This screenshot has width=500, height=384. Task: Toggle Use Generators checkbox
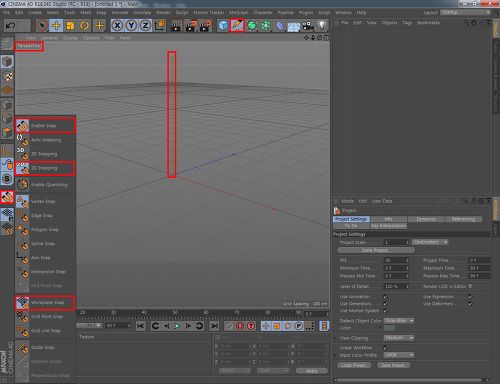[386, 304]
